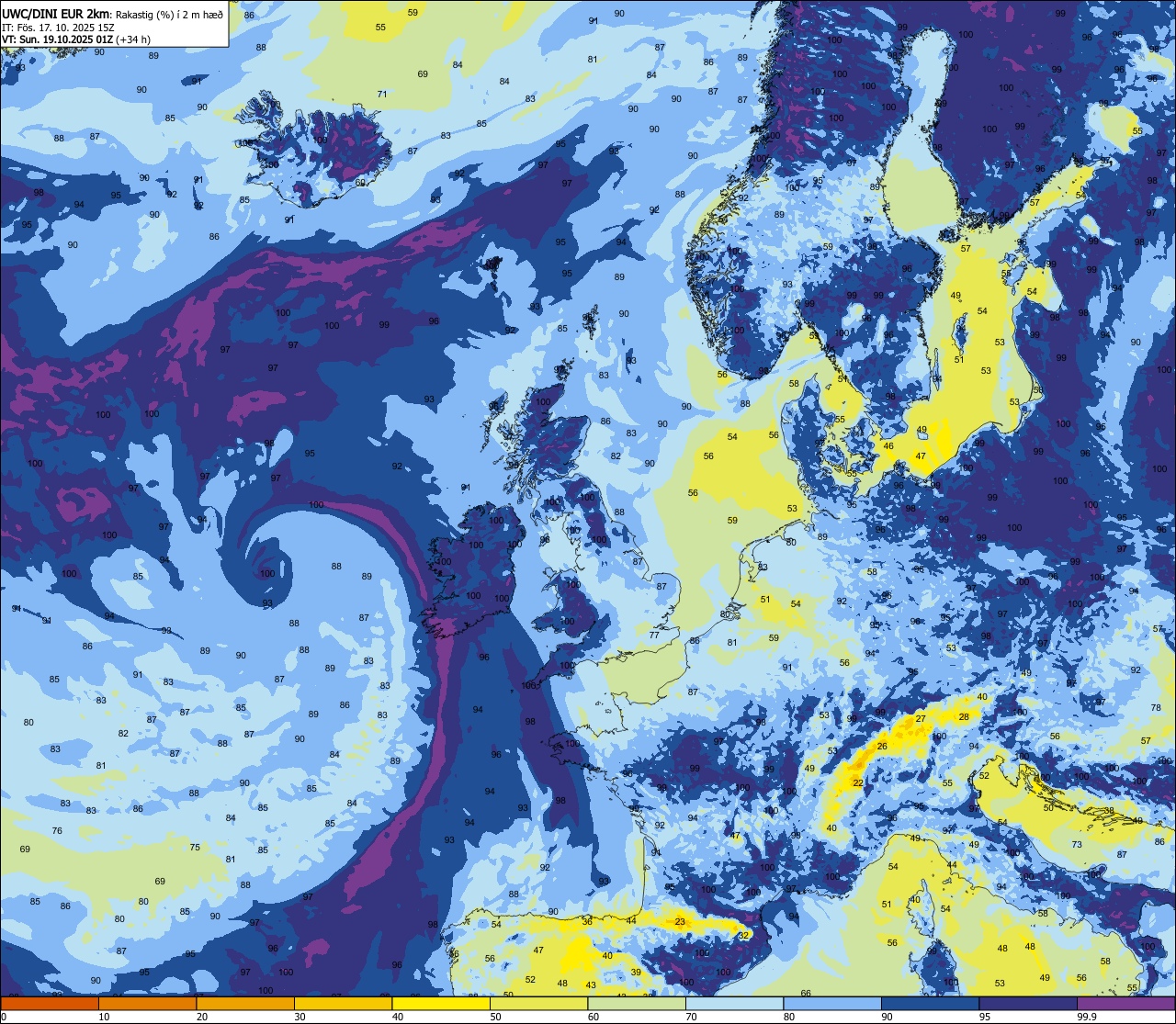Click the humidity value '71' north of Iceland
The width and height of the screenshot is (1176, 1024).
click(382, 94)
